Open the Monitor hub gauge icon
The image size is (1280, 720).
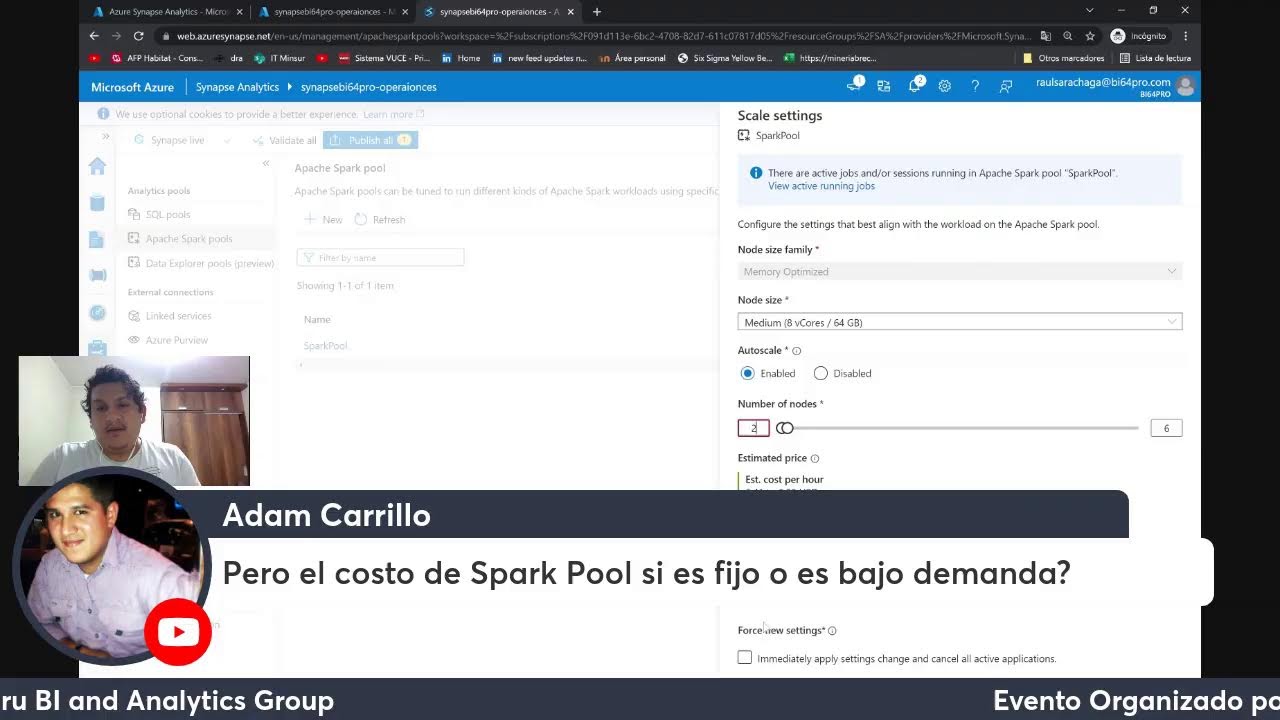tap(97, 312)
